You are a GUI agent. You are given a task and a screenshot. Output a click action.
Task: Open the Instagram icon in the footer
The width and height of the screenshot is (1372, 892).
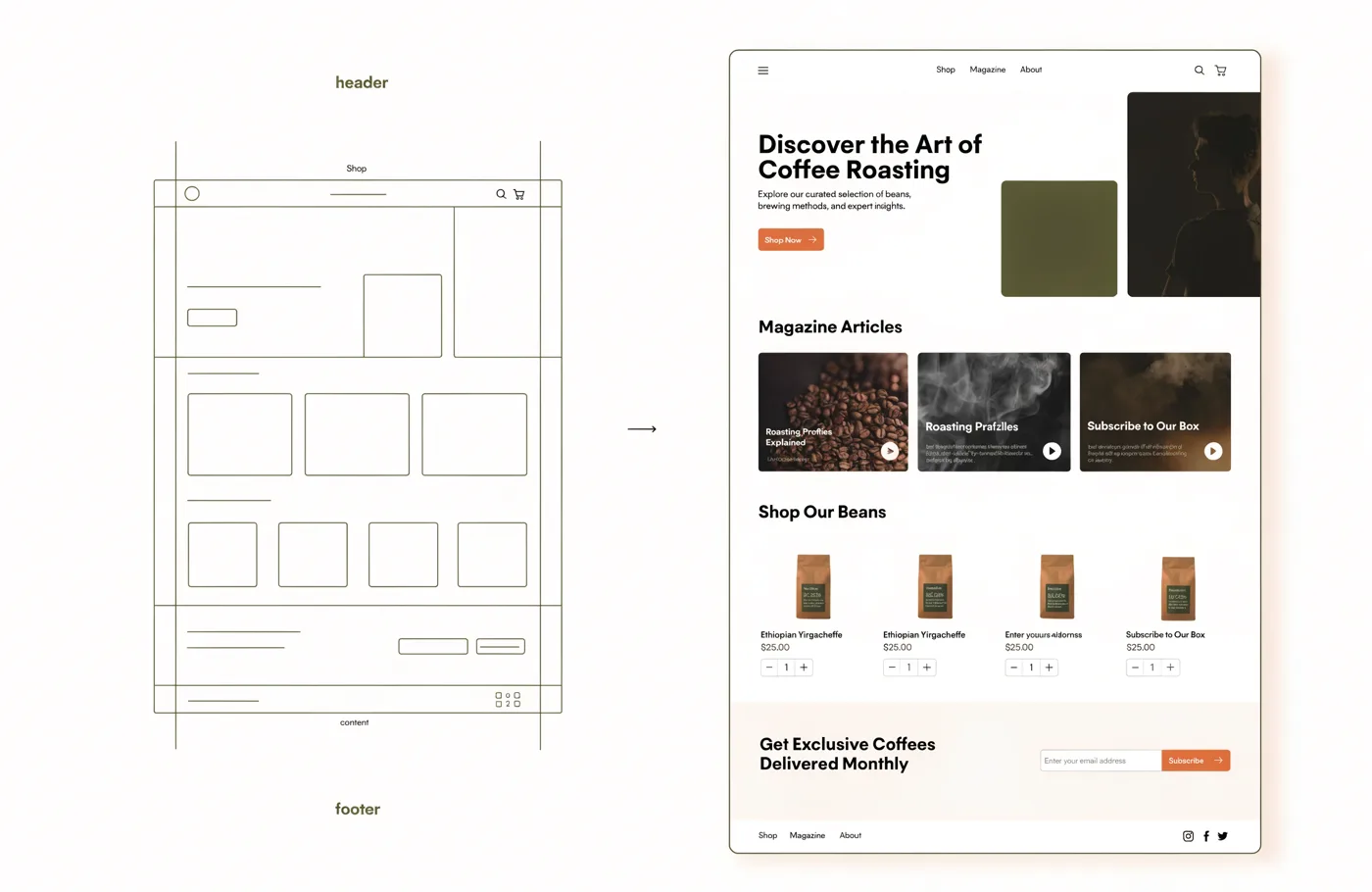(1188, 836)
